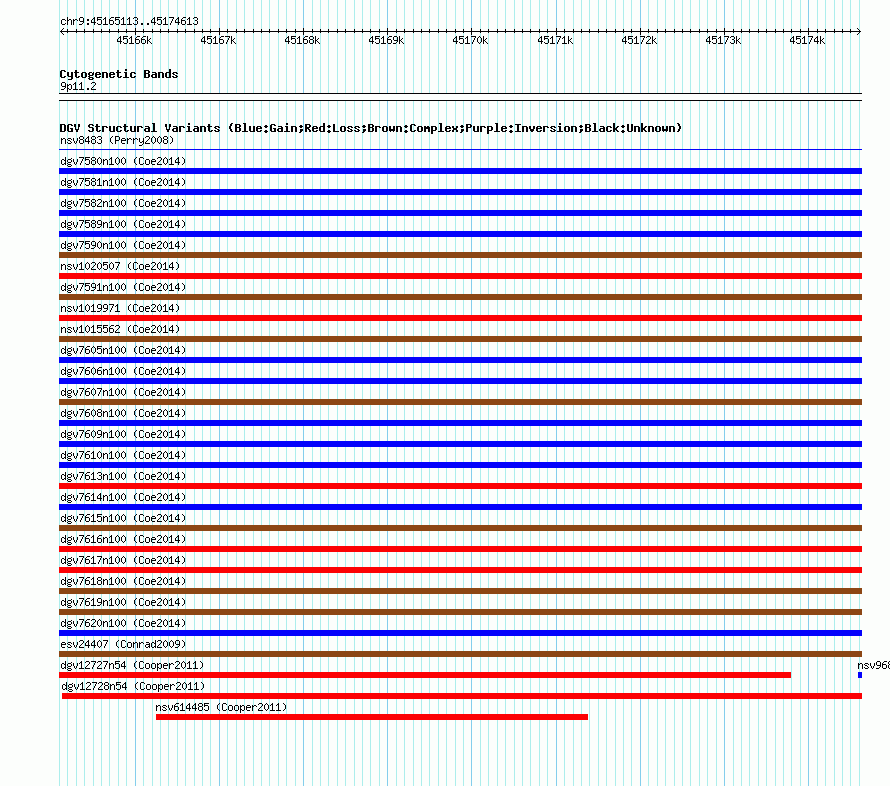Select the blue bar under dgv7582n100
The width and height of the screenshot is (890, 786).
pos(460,213)
